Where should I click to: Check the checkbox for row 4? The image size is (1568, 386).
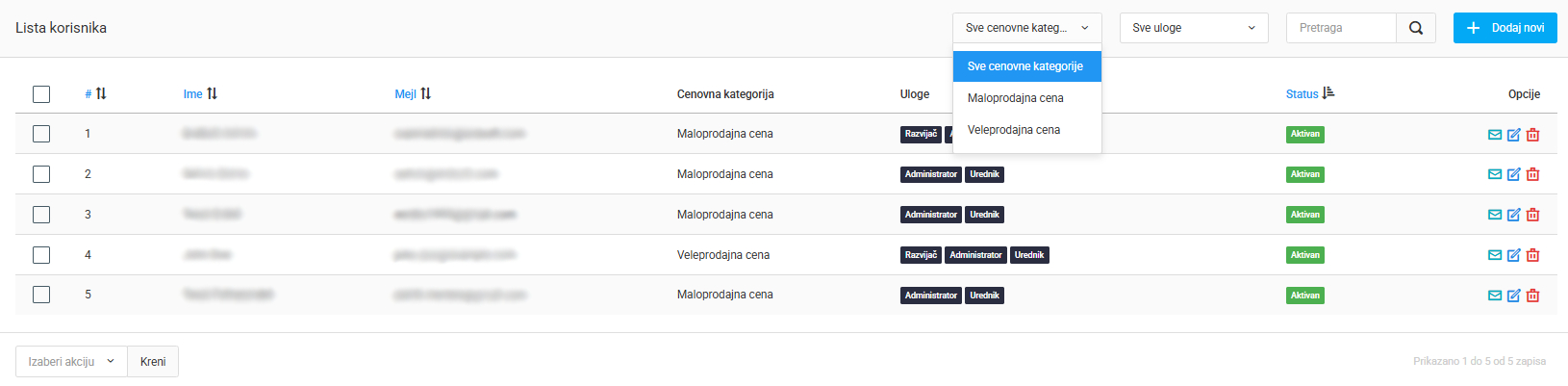[x=41, y=255]
